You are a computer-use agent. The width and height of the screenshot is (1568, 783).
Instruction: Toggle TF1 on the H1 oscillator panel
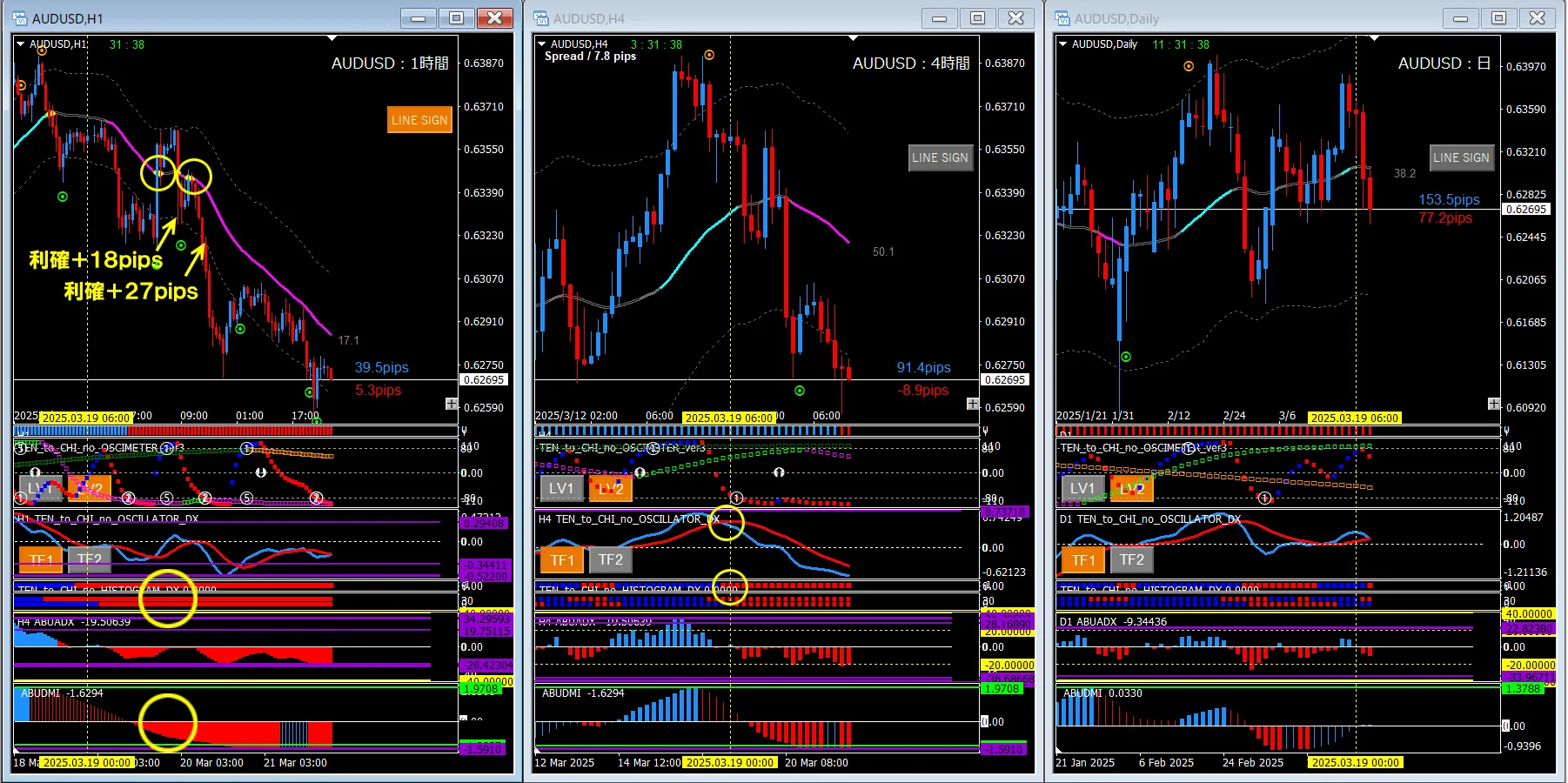(41, 559)
